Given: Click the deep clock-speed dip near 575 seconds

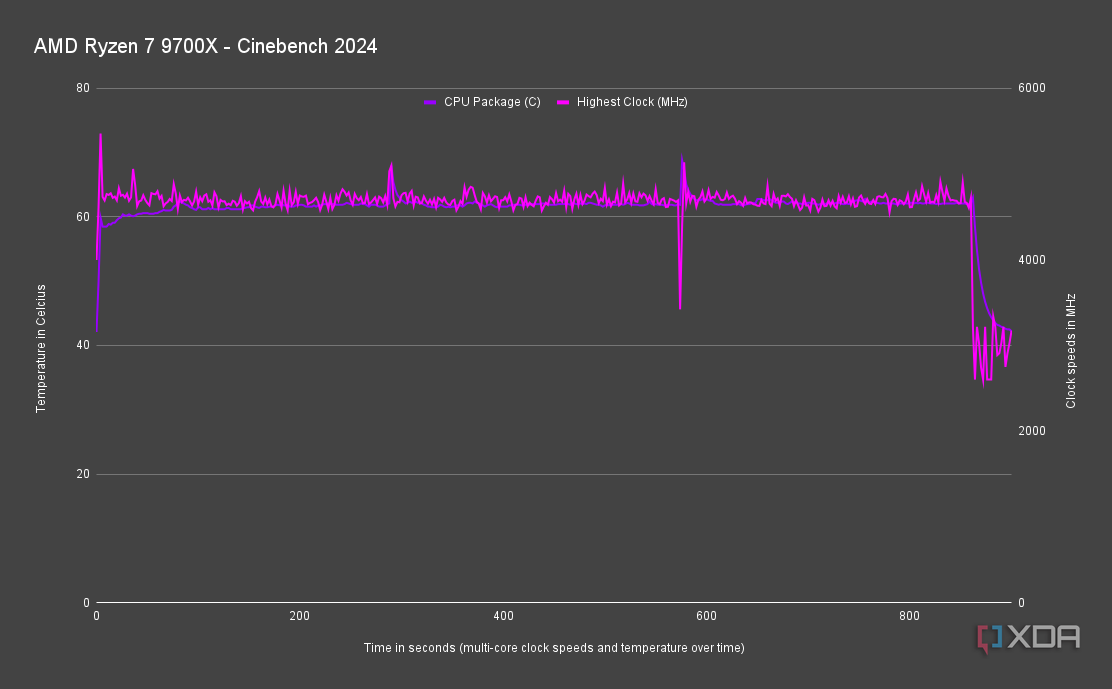Looking at the screenshot, I should pos(680,308).
